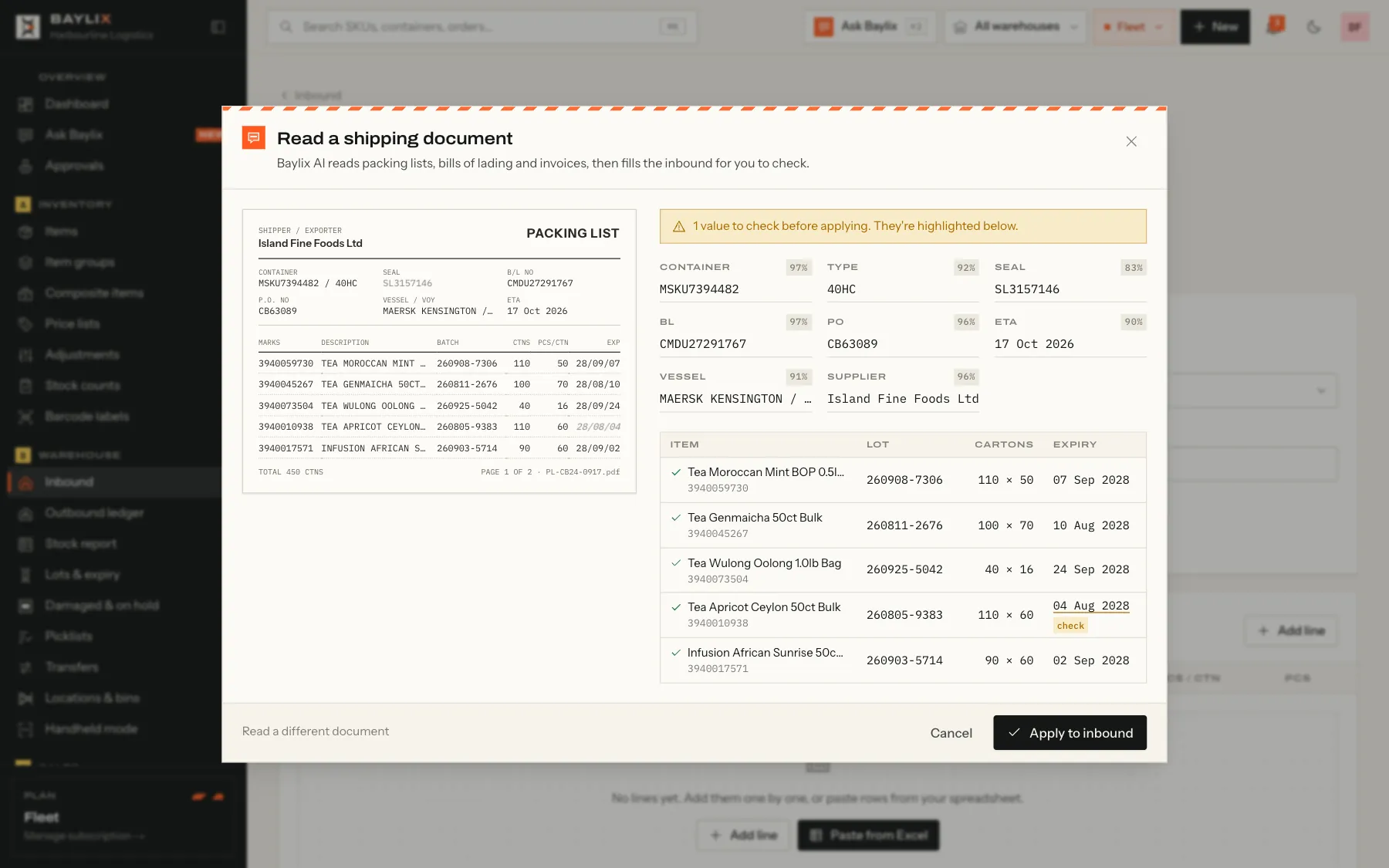Edit the Supplier field Island Fine Foods Ltd
The height and width of the screenshot is (868, 1389).
903,399
